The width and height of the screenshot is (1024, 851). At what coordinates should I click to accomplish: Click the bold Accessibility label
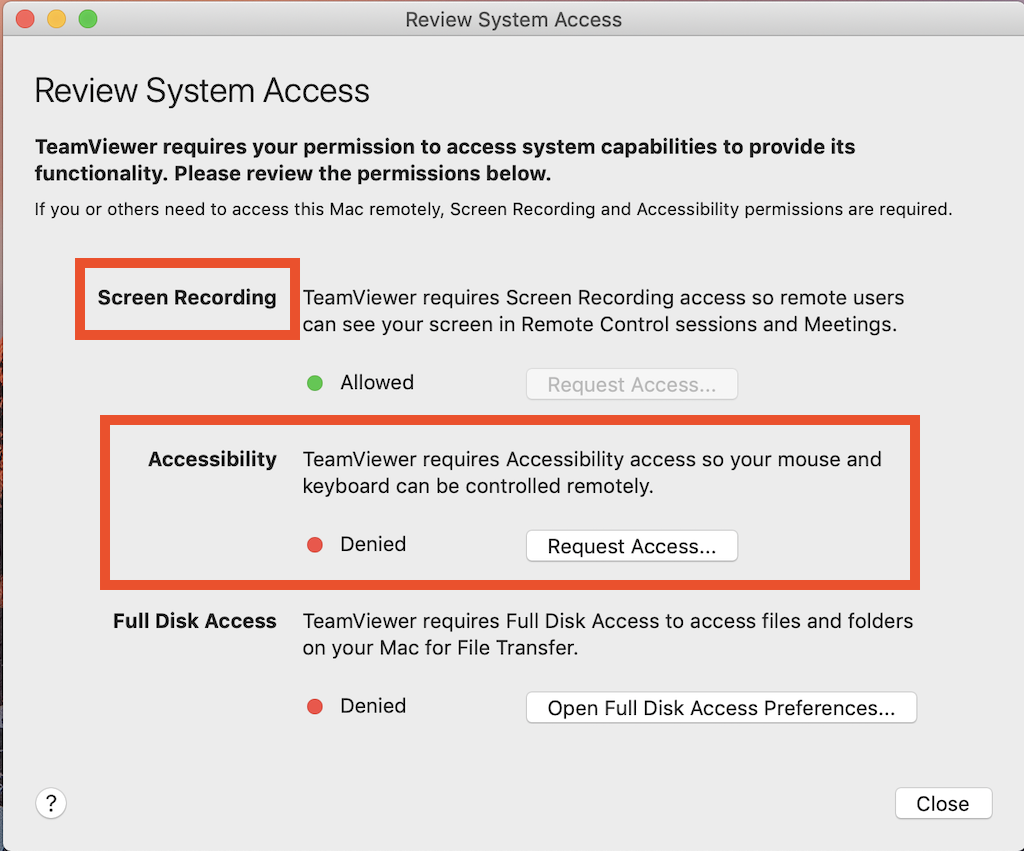click(212, 459)
